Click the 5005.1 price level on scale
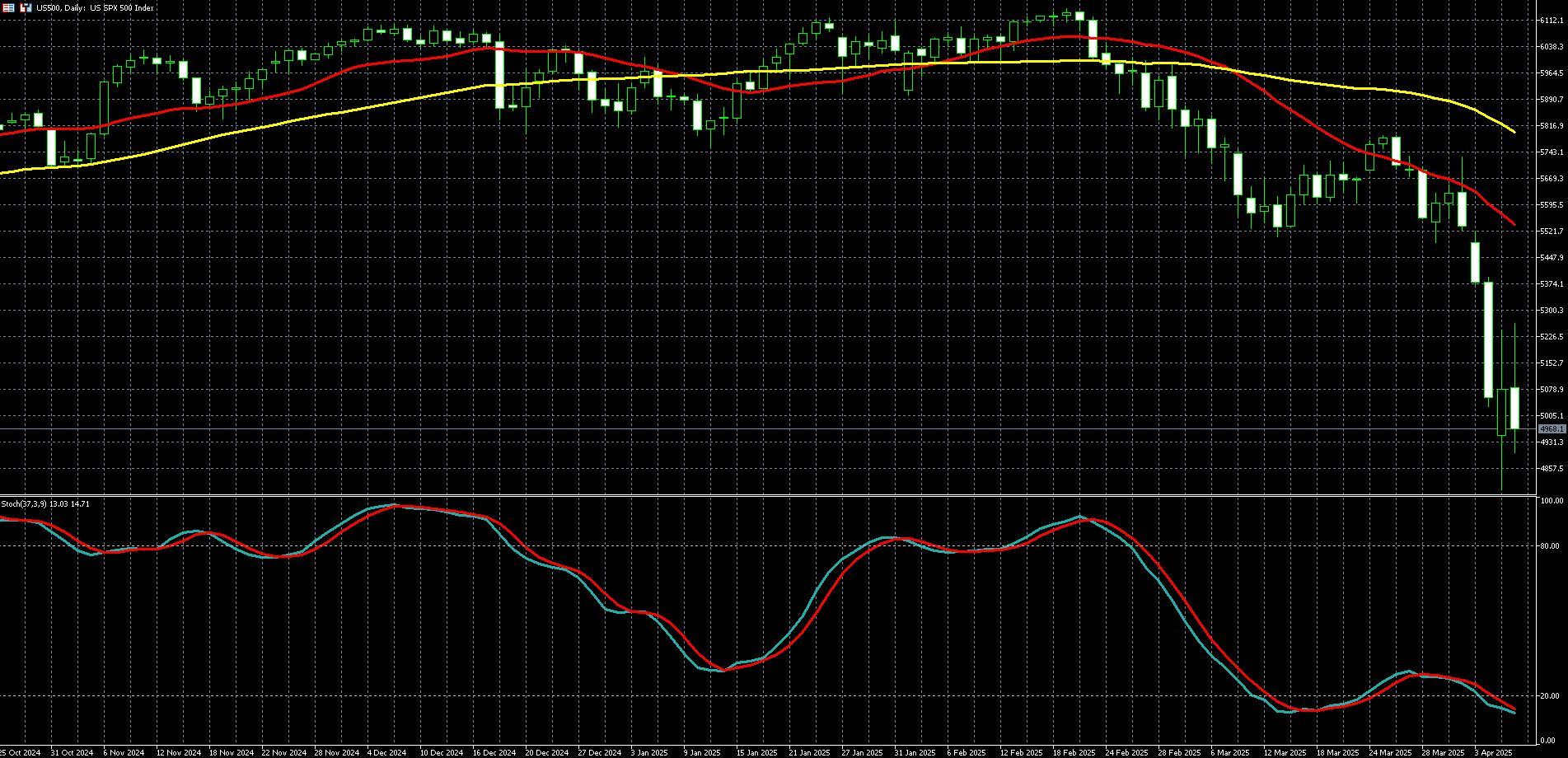Screen dimensions: 1568x758 point(1552,416)
